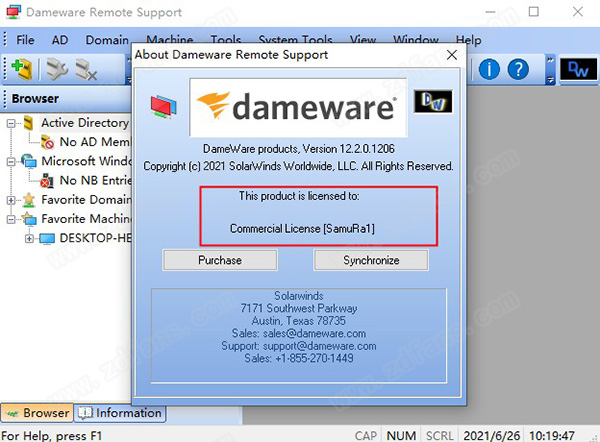Click the red monitors icon in About dialog
Screen dimensions: 600x442
coord(163,106)
